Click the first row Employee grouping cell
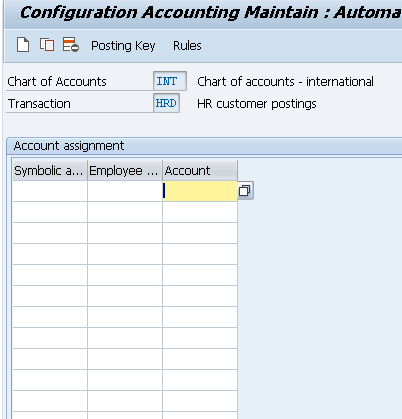This screenshot has height=419, width=402. [x=125, y=191]
